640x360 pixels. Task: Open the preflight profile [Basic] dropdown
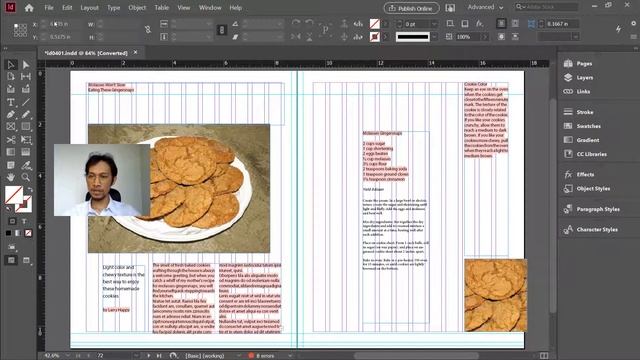tap(238, 356)
